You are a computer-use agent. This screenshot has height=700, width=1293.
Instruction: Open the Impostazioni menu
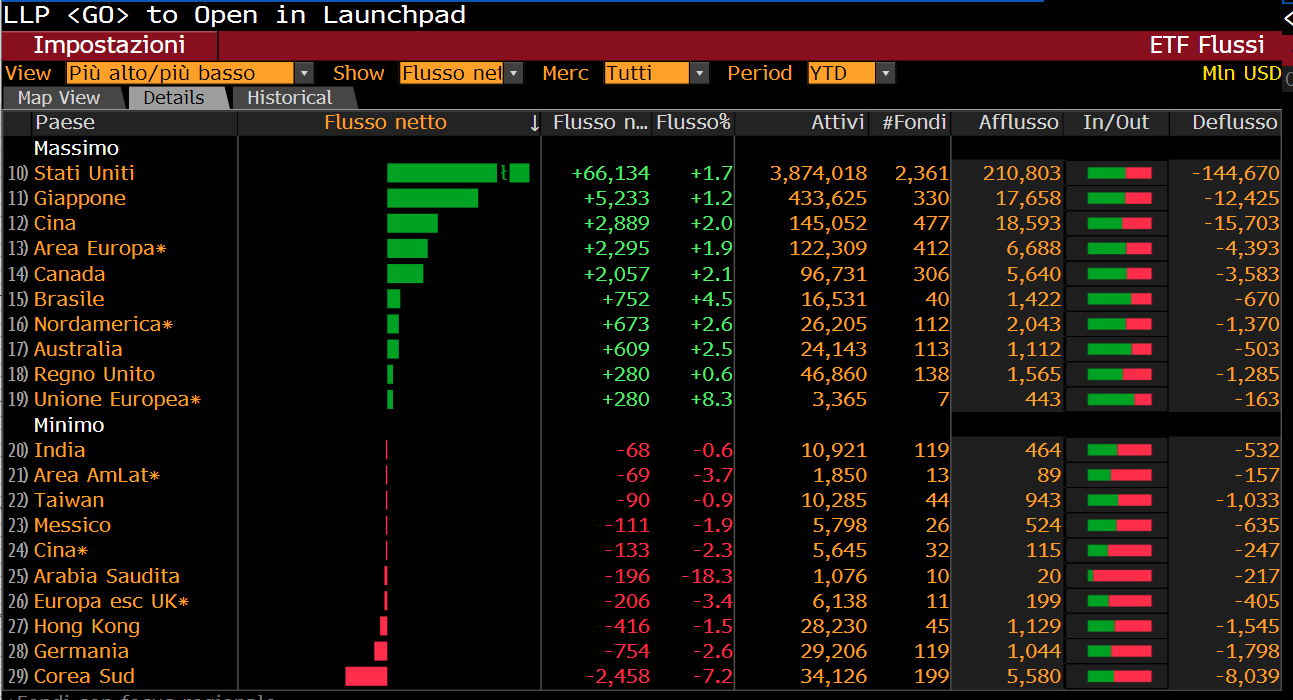pyautogui.click(x=109, y=45)
